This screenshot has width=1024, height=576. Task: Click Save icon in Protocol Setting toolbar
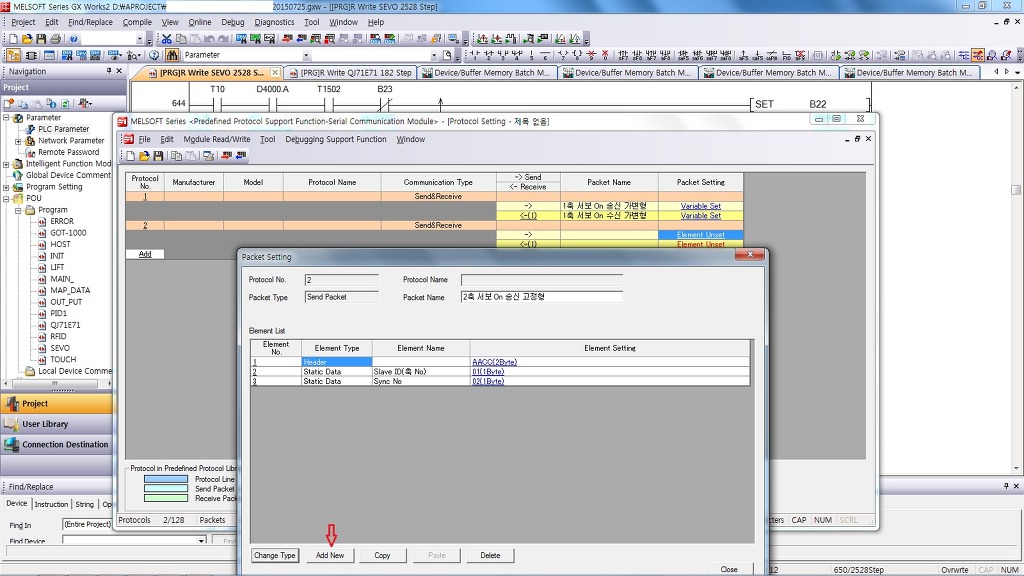158,156
